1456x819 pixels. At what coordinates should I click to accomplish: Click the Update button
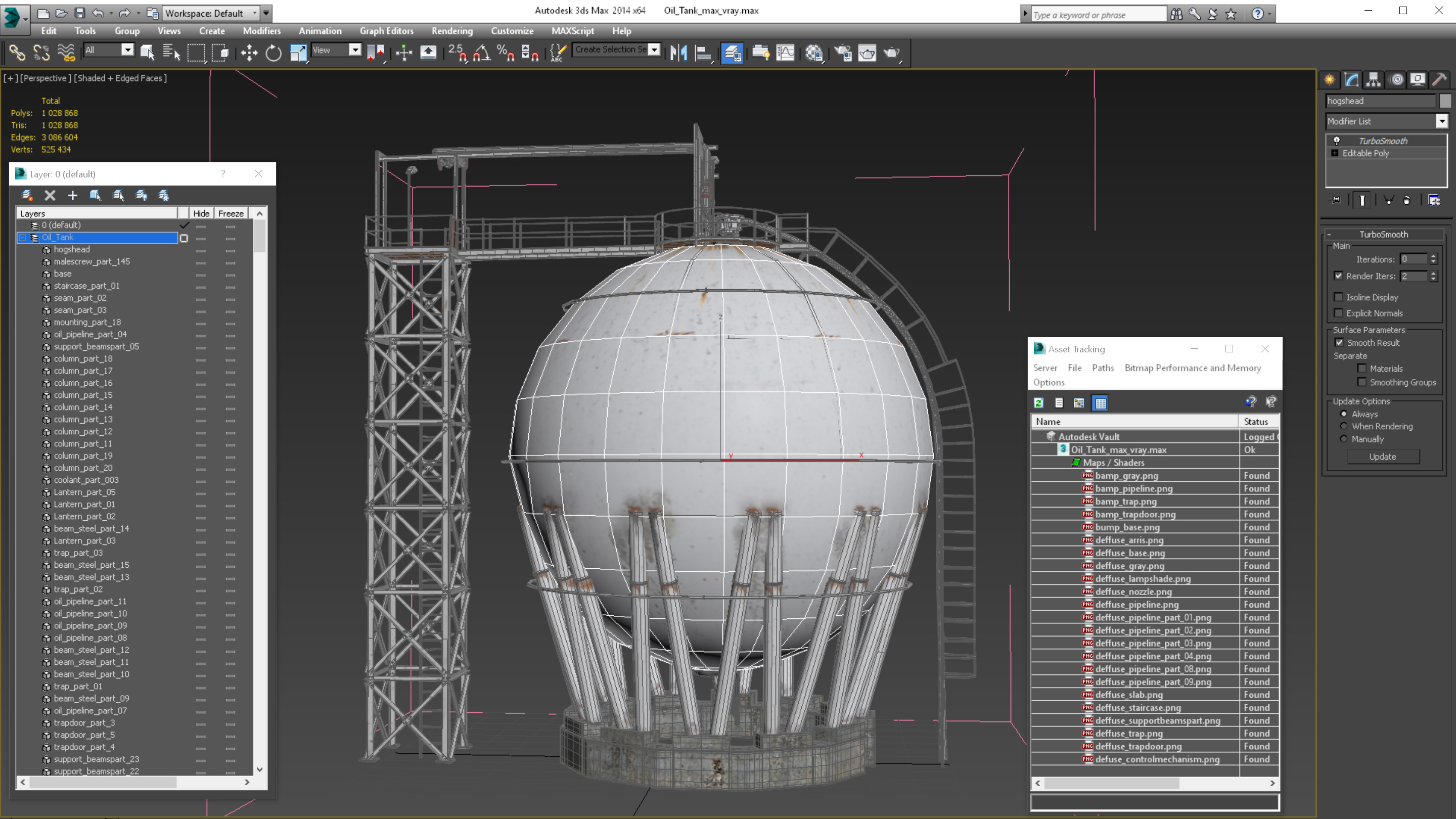(x=1383, y=457)
